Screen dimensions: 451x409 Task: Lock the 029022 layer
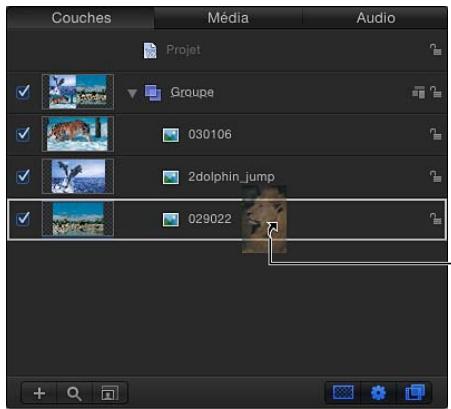click(x=435, y=219)
